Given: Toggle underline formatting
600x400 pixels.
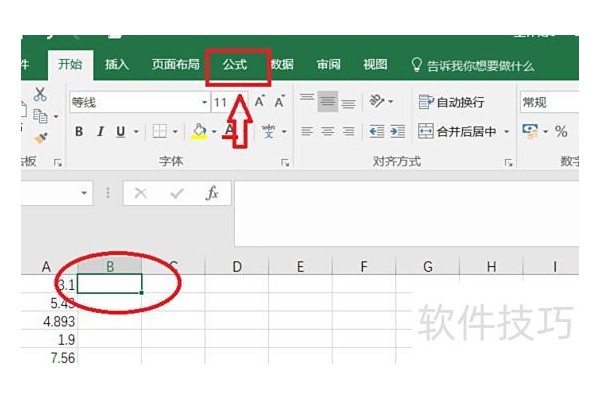Looking at the screenshot, I should (x=121, y=131).
